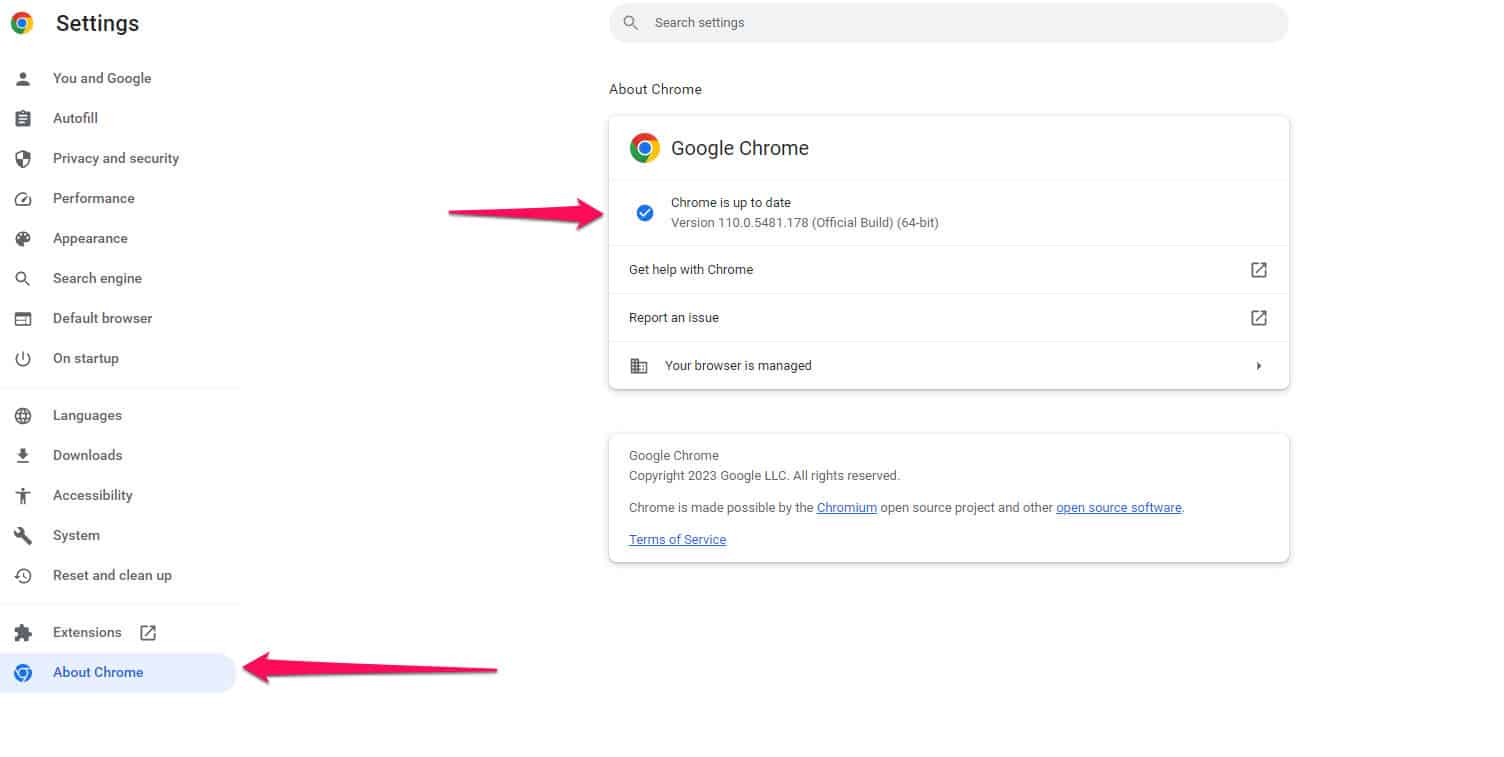This screenshot has height=757, width=1504.
Task: Open Downloads settings
Action: (87, 455)
